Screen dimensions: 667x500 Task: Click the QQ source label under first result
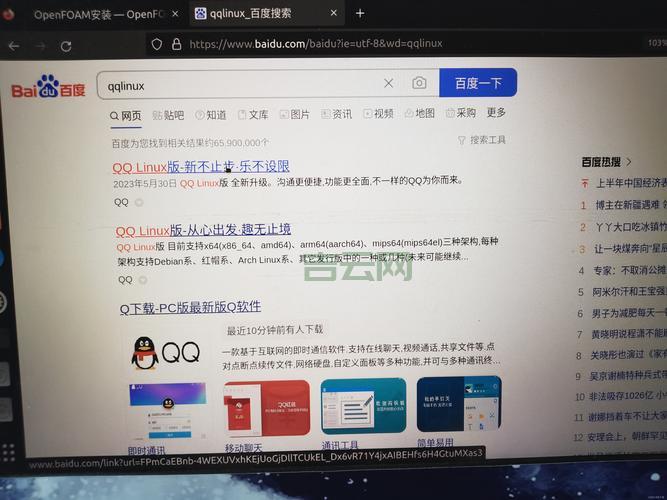pyautogui.click(x=121, y=203)
